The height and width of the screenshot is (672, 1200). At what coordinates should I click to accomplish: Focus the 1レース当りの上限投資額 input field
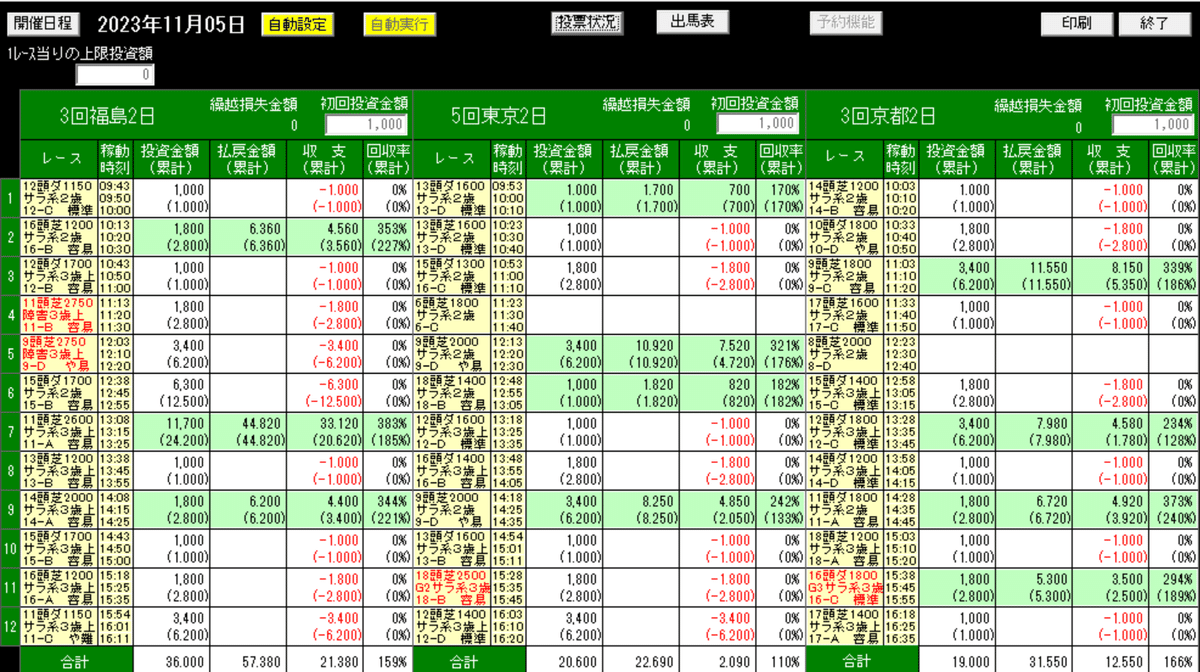click(116, 75)
